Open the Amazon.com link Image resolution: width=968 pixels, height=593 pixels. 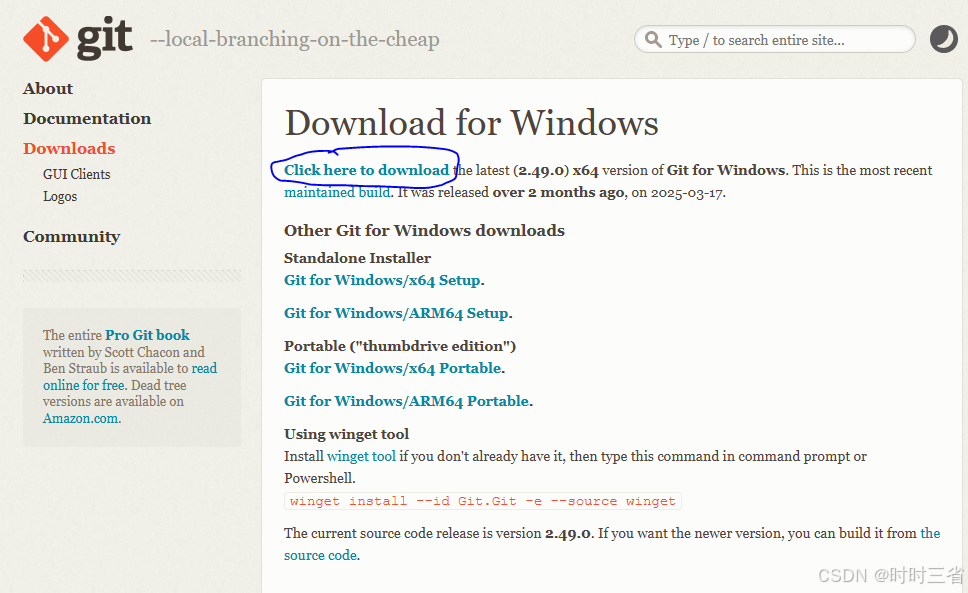tap(81, 418)
